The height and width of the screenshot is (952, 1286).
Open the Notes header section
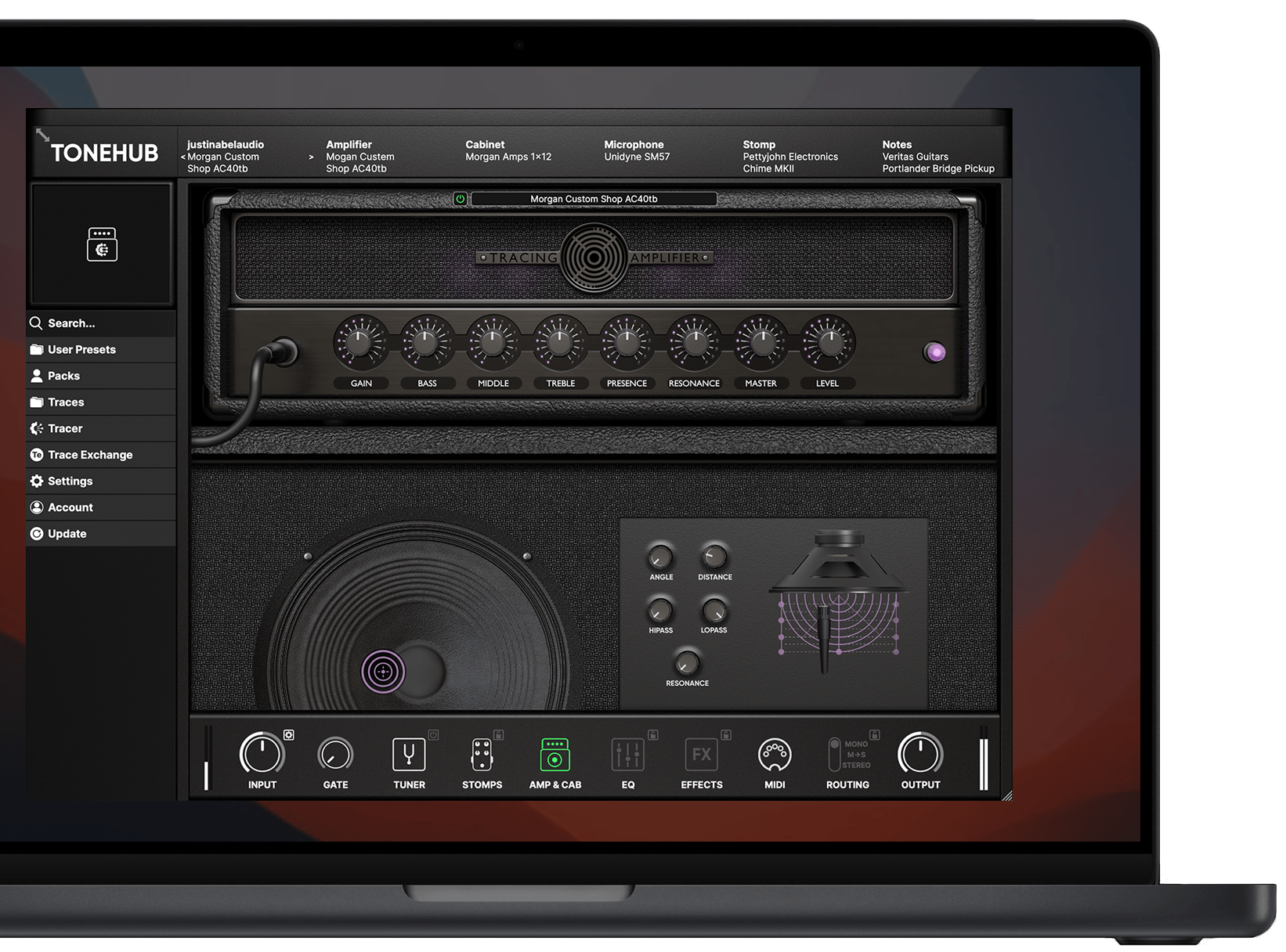coord(938,157)
